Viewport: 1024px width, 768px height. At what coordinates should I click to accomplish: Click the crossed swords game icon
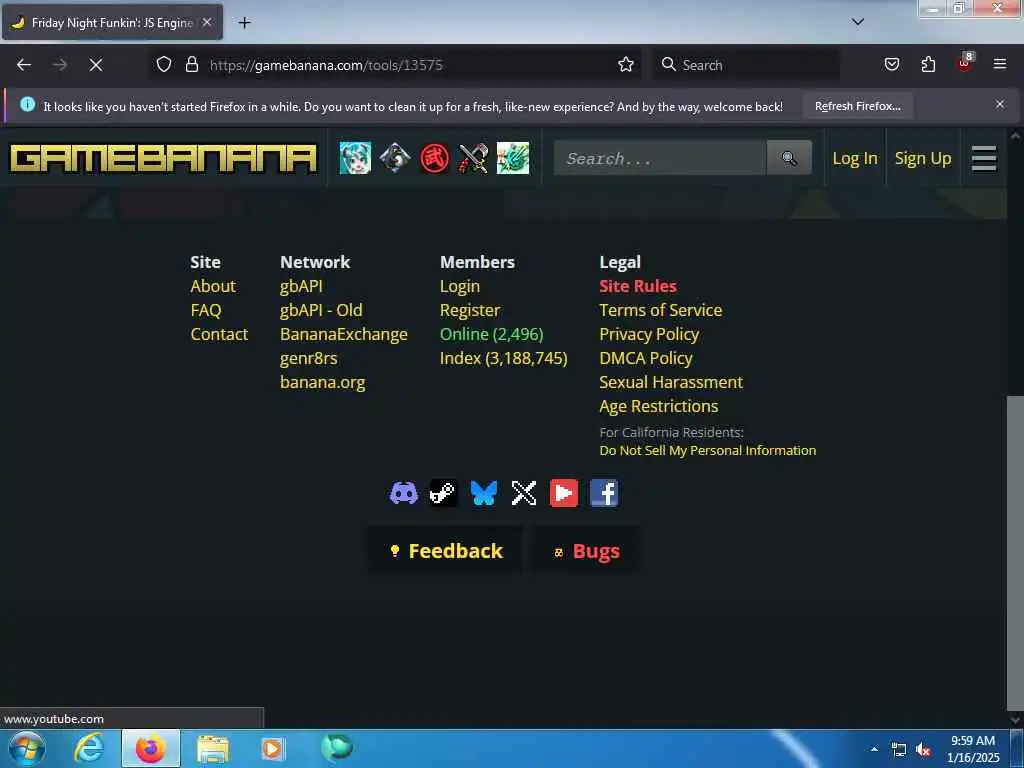click(x=473, y=158)
